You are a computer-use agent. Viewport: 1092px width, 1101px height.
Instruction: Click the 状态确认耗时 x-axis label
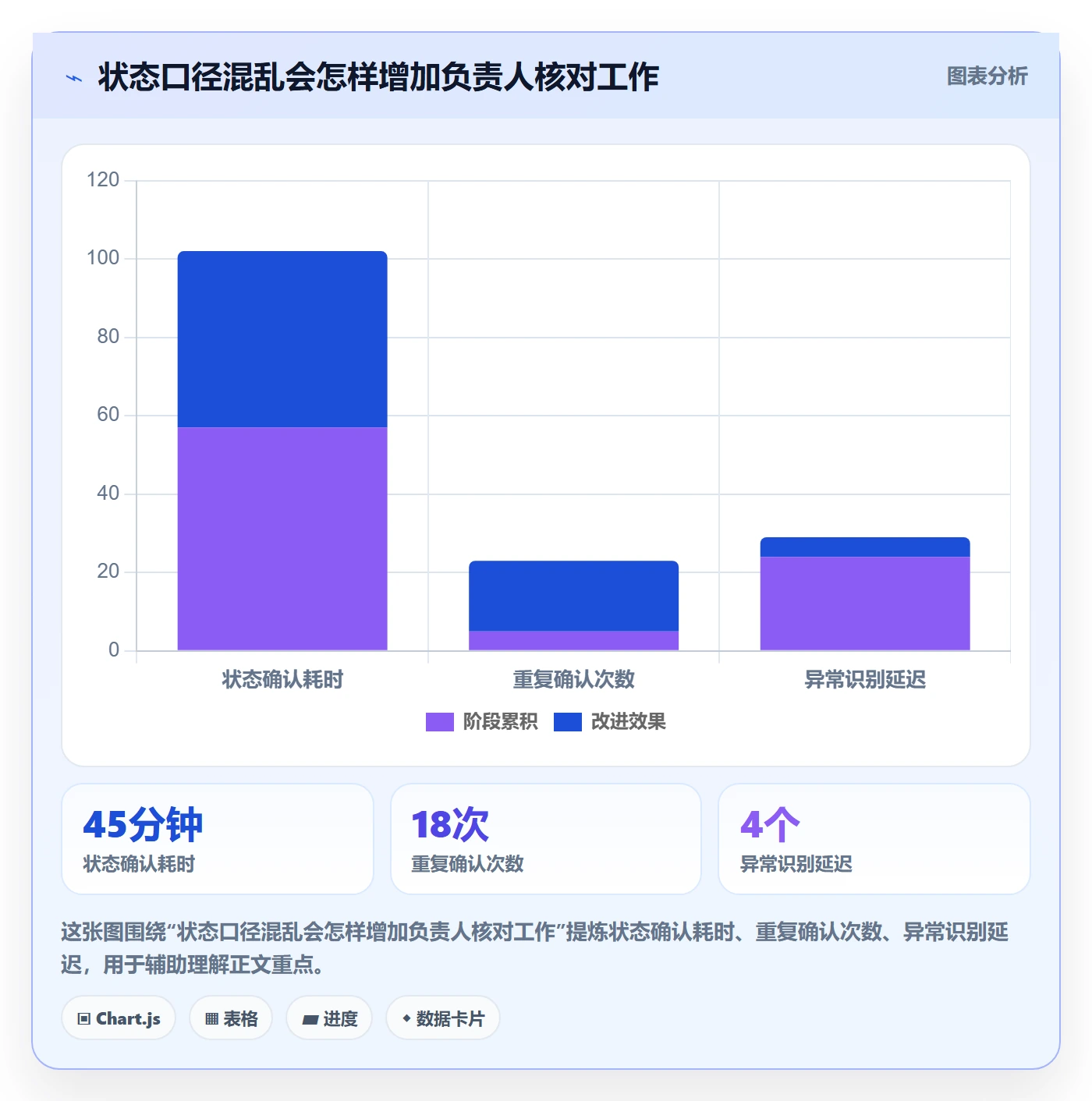tap(282, 680)
